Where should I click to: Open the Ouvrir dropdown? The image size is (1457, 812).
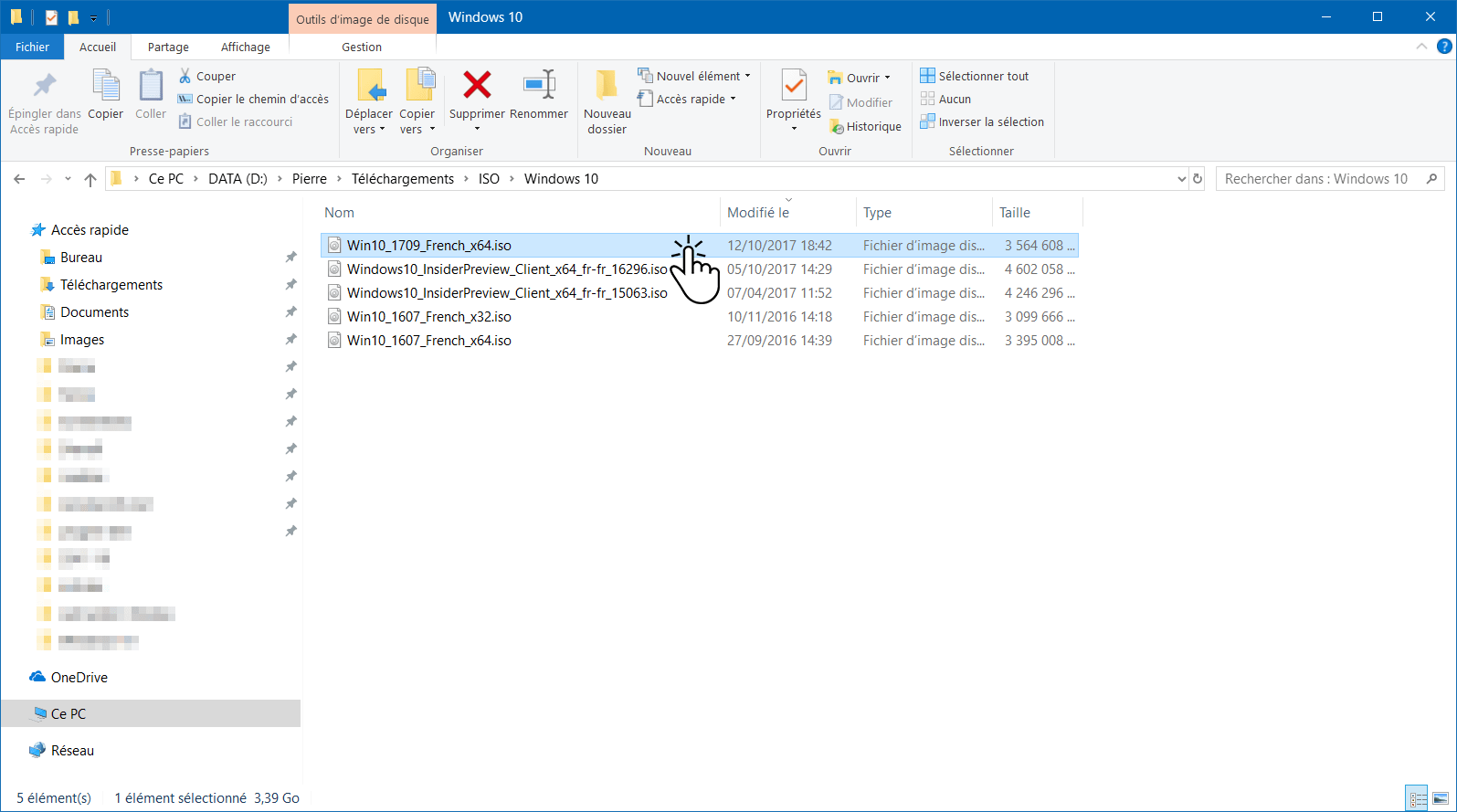tap(859, 78)
